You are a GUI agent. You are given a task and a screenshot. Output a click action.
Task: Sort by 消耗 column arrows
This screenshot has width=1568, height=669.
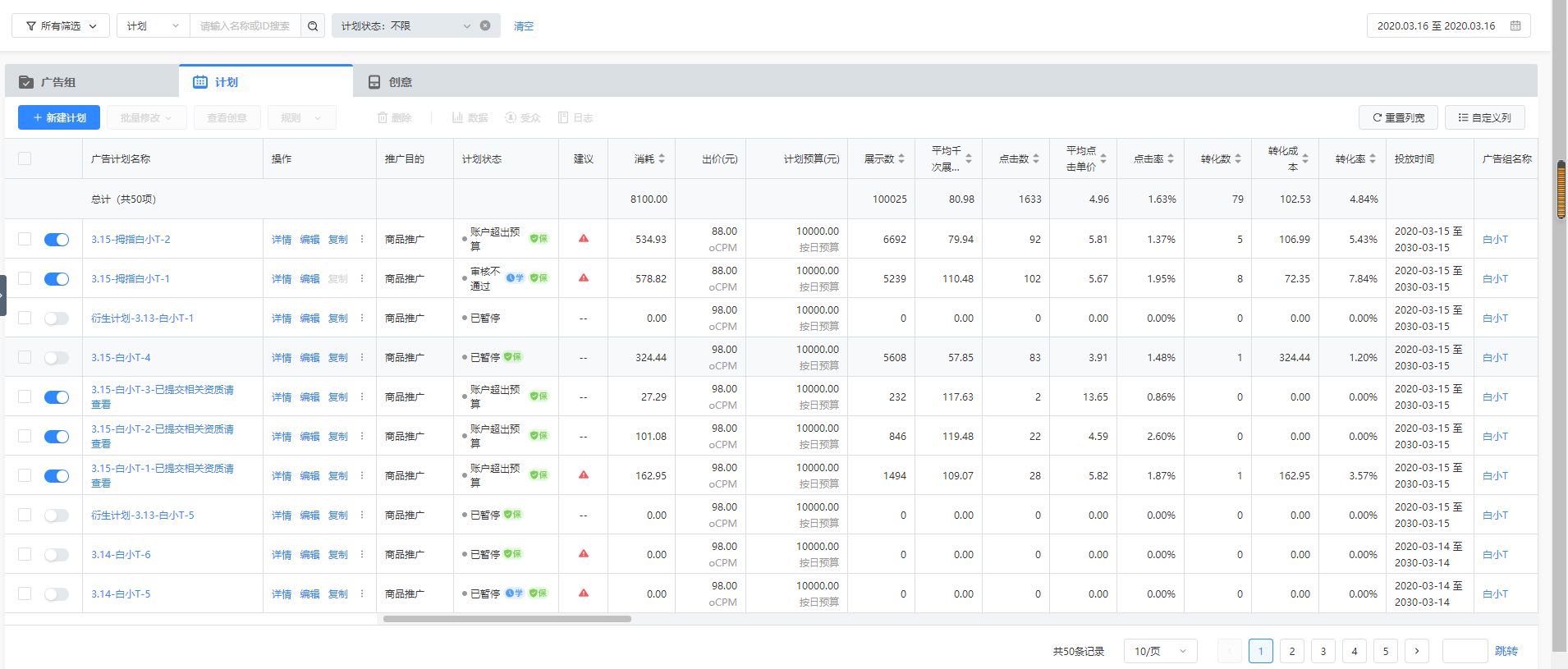click(x=662, y=159)
